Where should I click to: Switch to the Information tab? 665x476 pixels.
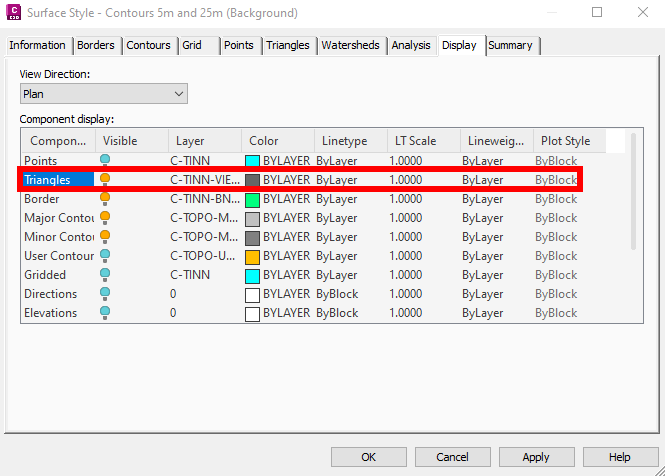point(37,45)
